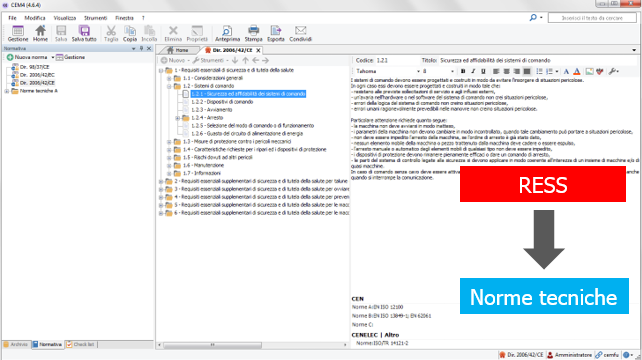Expand the 1.3 Misure di protezione node
The height and width of the screenshot is (360, 642).
[x=169, y=142]
